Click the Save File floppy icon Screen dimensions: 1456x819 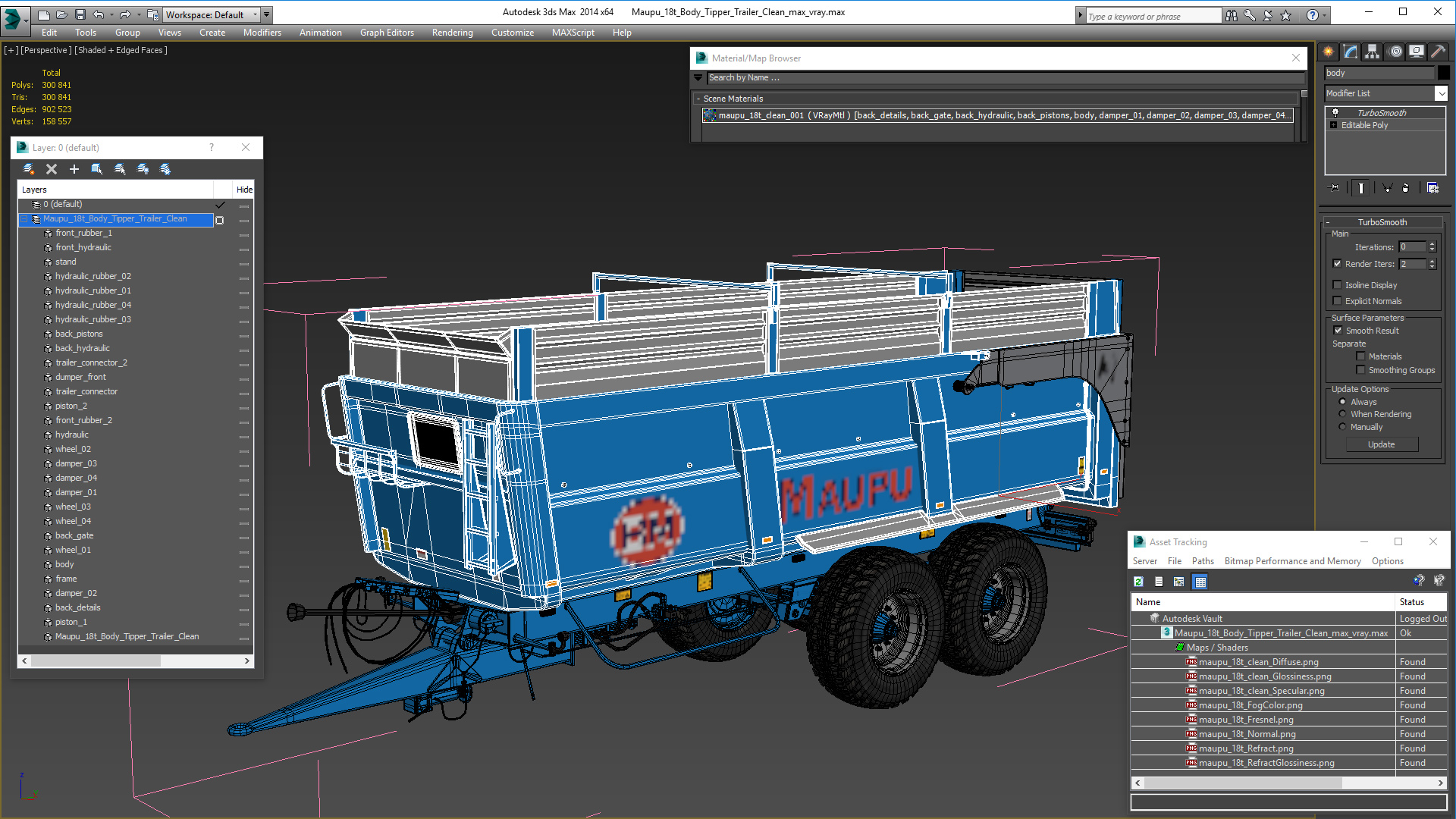point(79,14)
